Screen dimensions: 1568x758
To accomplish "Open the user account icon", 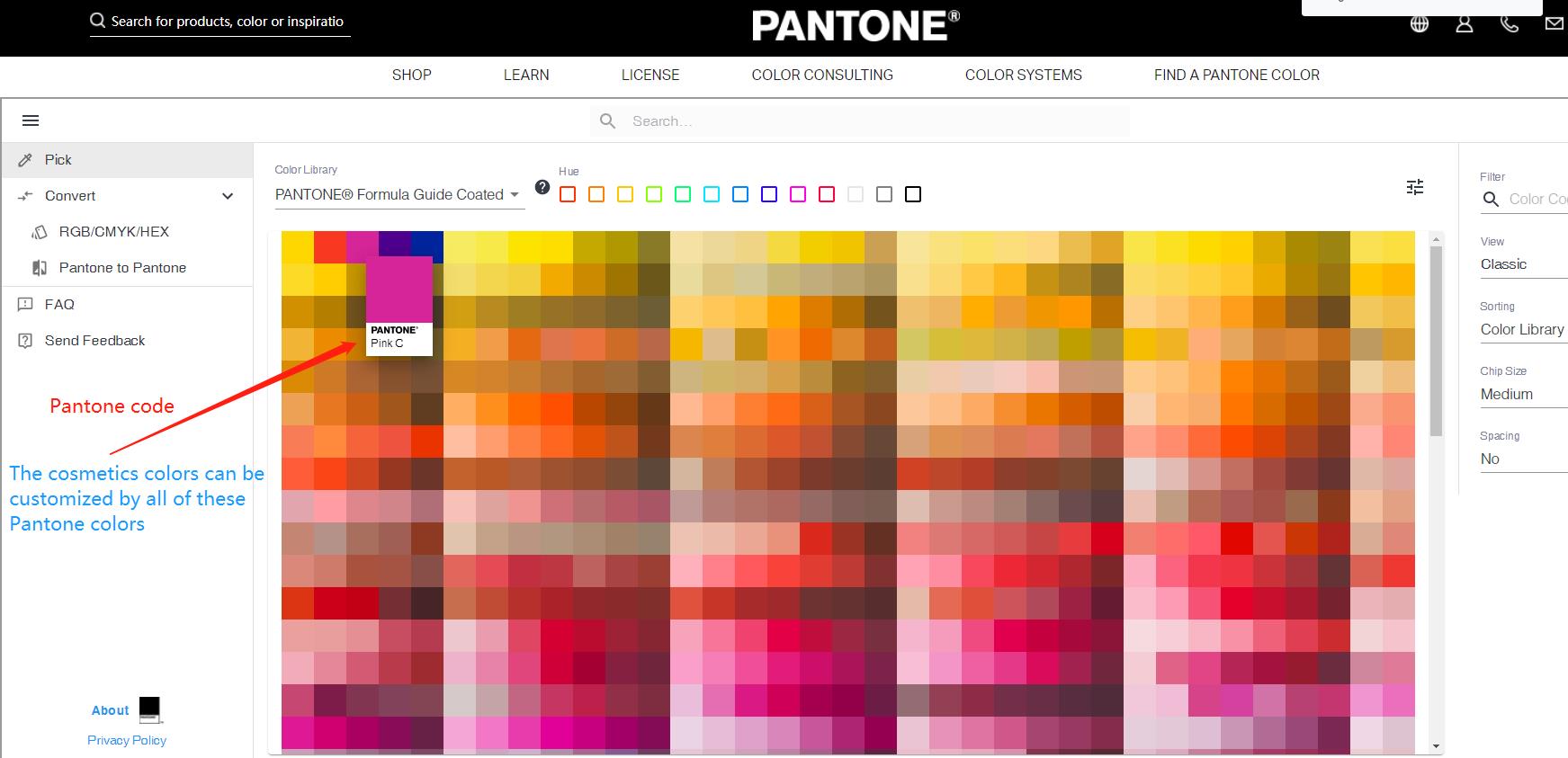I will coord(1465,24).
